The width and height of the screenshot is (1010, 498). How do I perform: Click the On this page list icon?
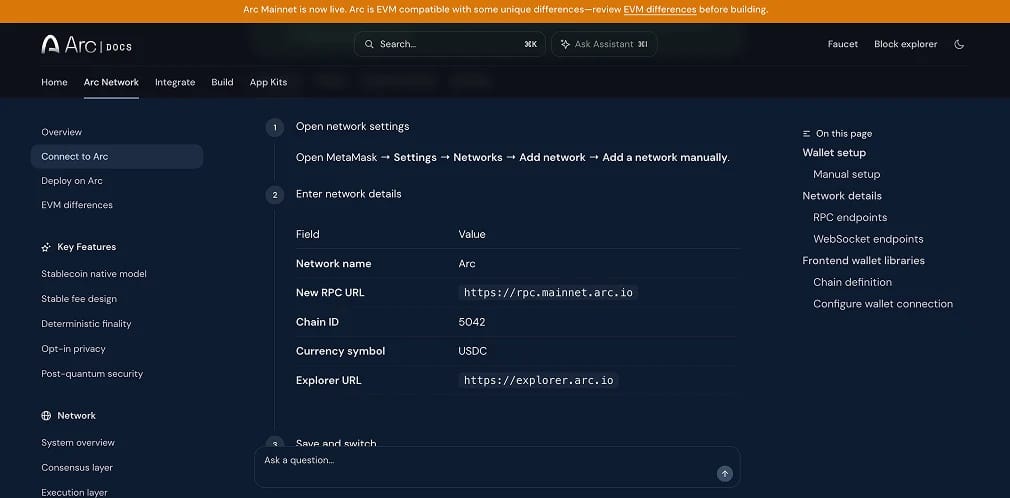coord(806,133)
